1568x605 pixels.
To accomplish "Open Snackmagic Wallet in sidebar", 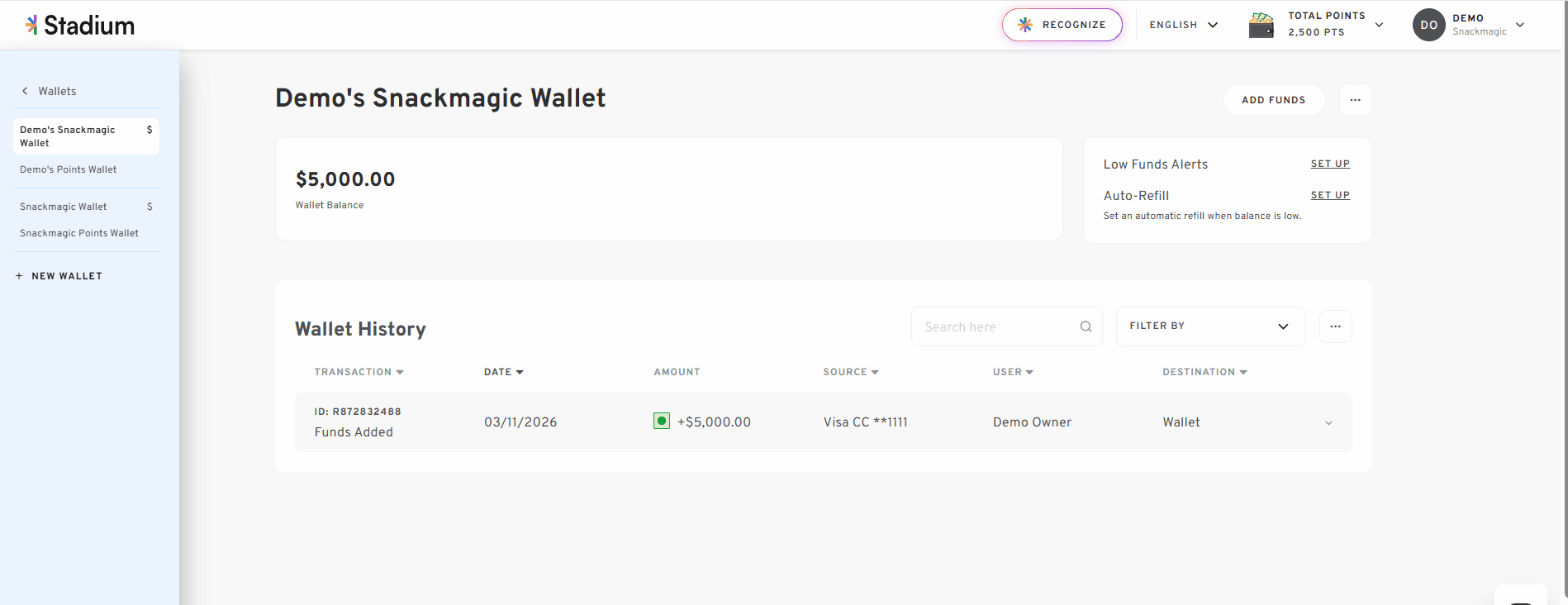I will (64, 207).
